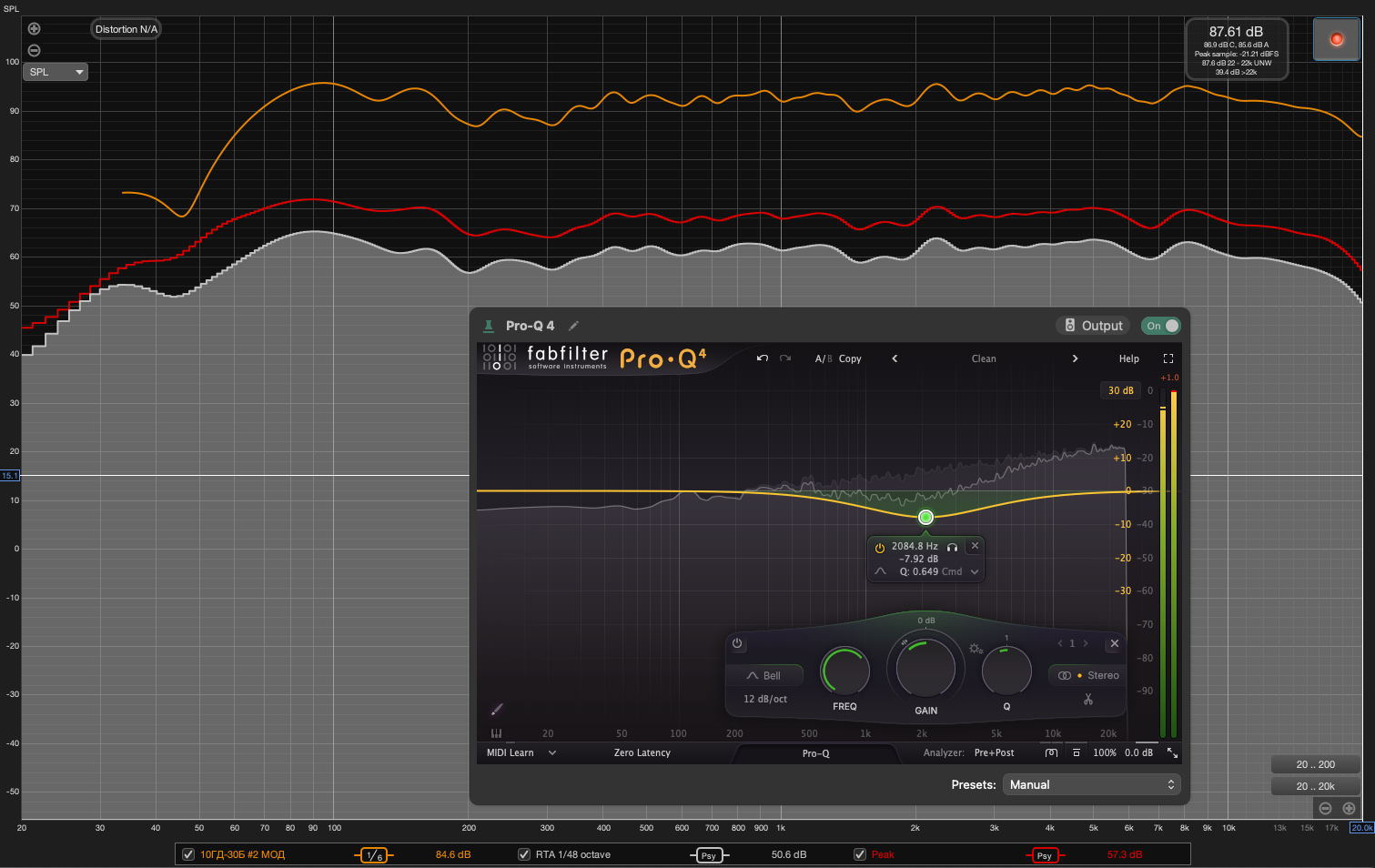
Task: Click the output options icon in bottom bar
Action: tap(1077, 752)
